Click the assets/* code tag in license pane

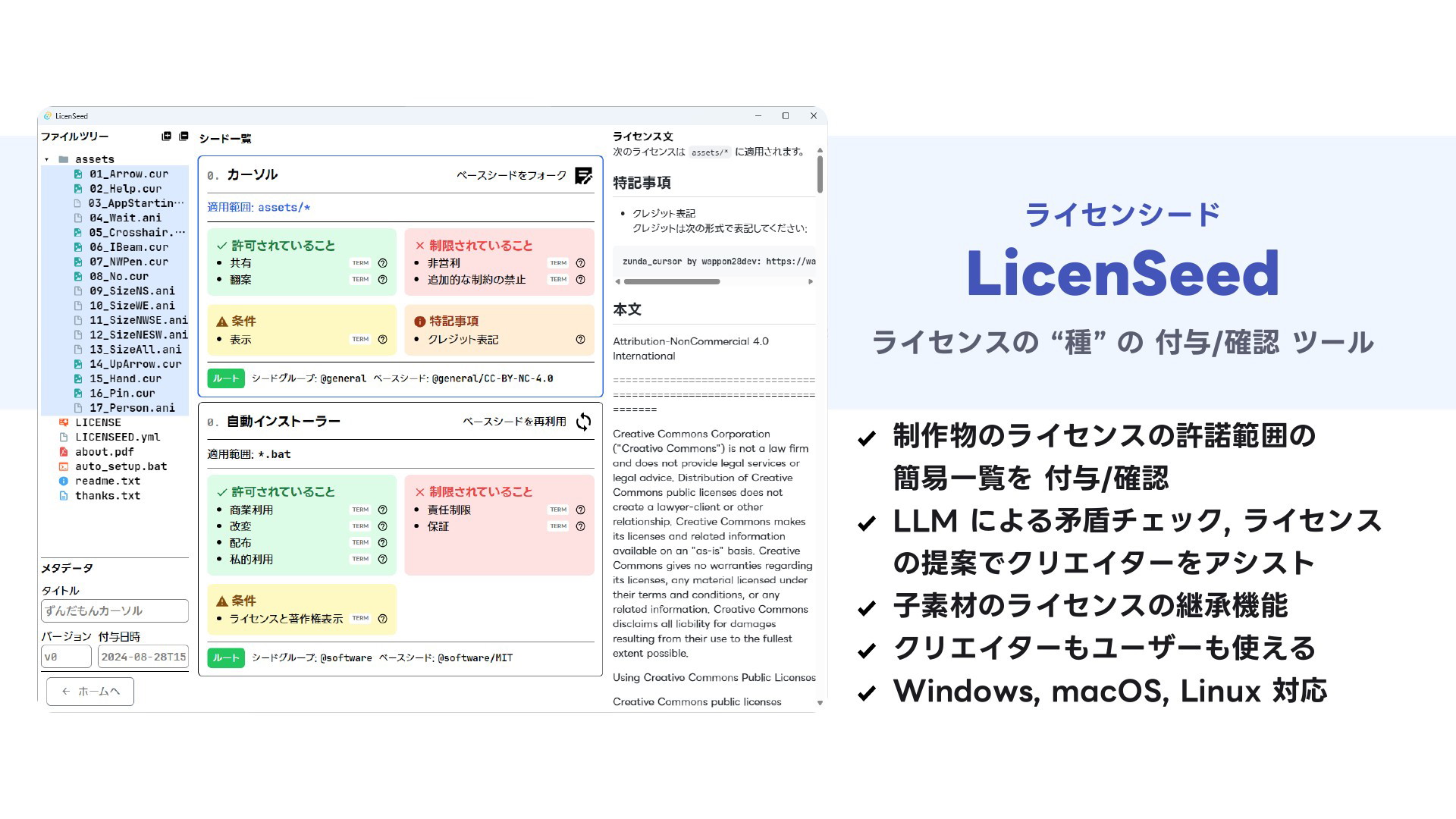tap(710, 152)
